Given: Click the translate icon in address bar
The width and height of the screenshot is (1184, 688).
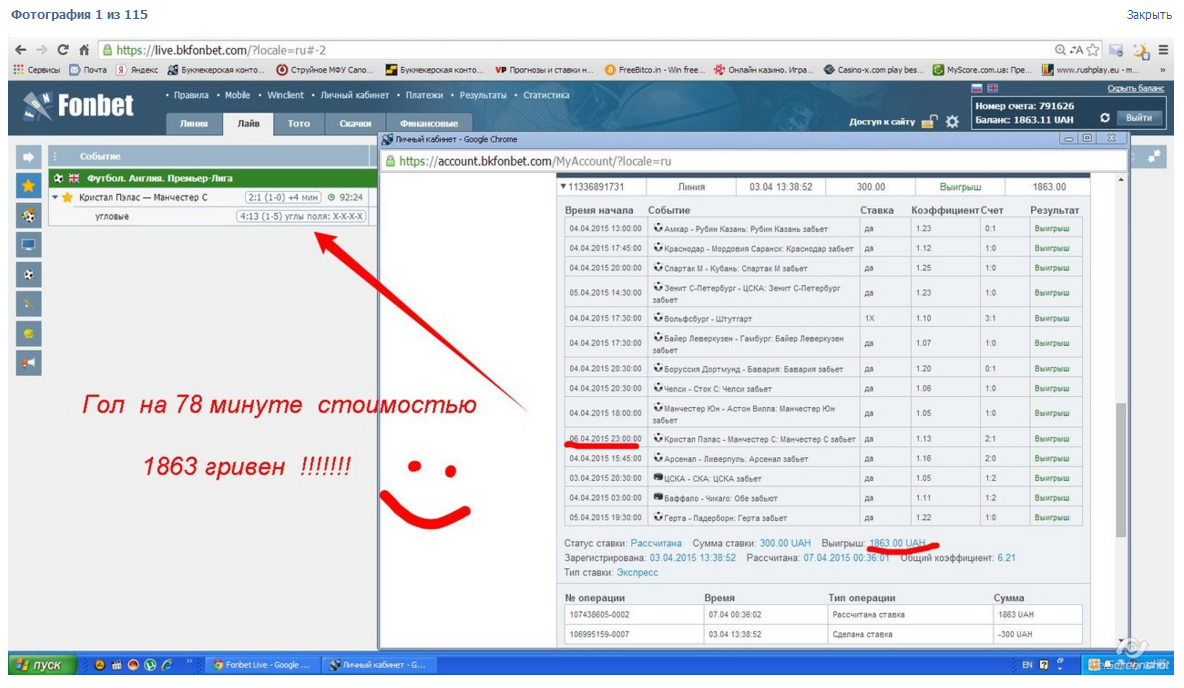Looking at the screenshot, I should pyautogui.click(x=1076, y=50).
